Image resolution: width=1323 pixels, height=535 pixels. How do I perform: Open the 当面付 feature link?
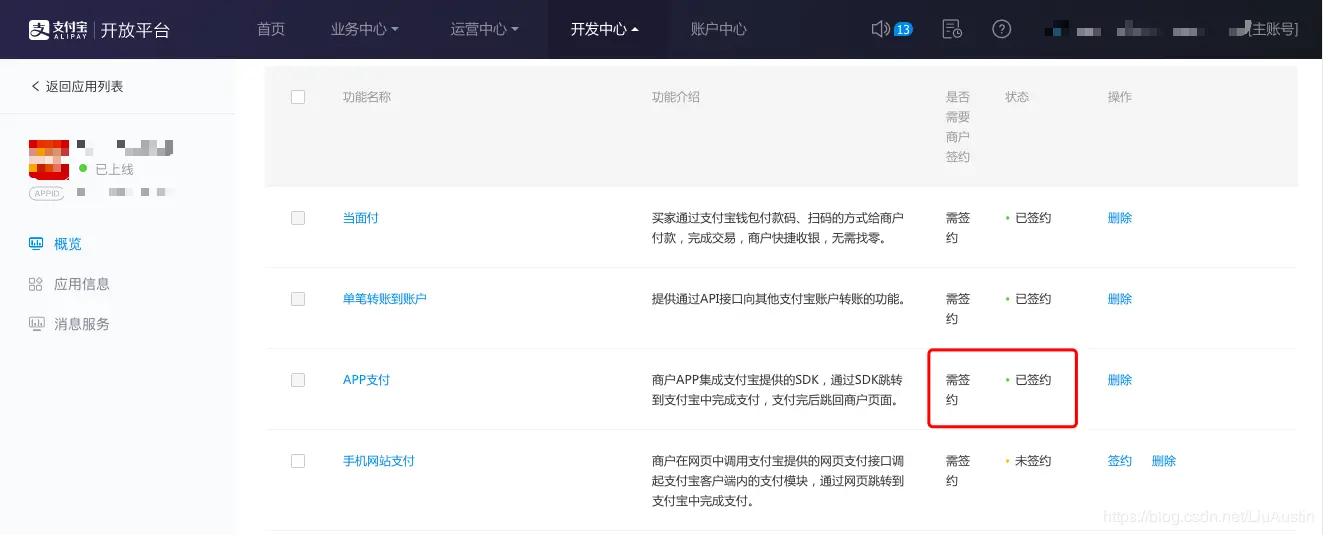[361, 218]
